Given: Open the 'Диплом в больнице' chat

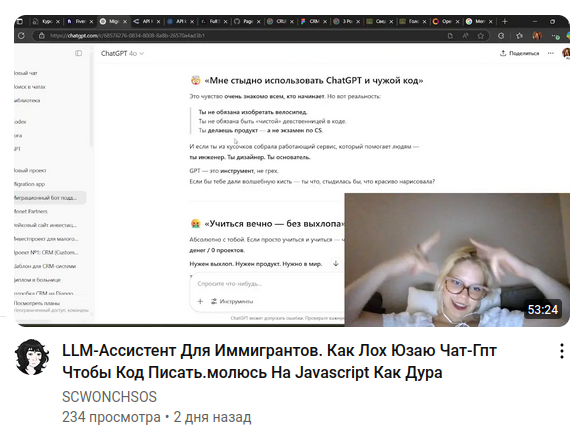Looking at the screenshot, I should (37, 280).
